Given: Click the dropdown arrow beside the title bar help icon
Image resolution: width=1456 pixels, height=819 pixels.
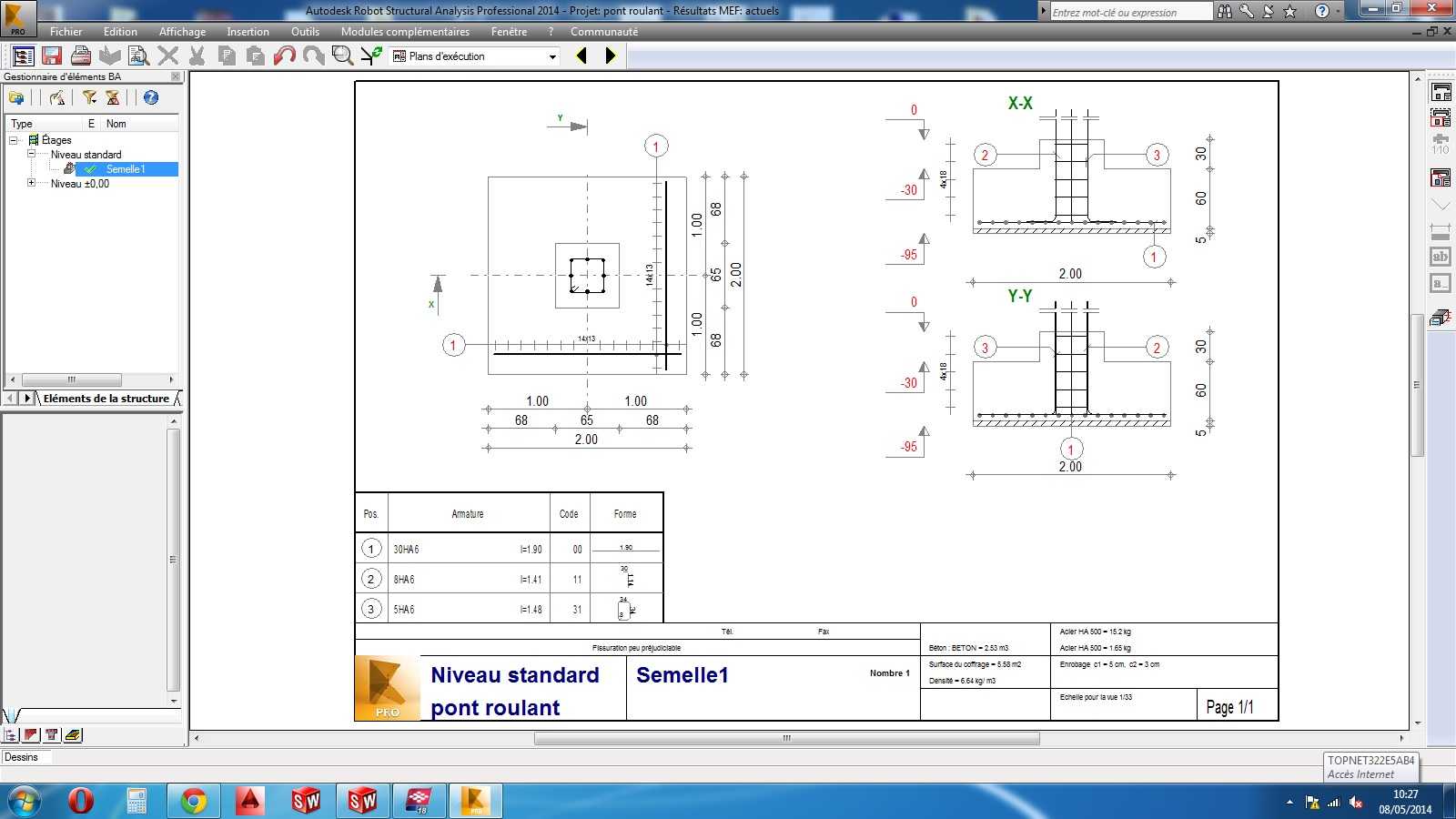Looking at the screenshot, I should pyautogui.click(x=1339, y=11).
